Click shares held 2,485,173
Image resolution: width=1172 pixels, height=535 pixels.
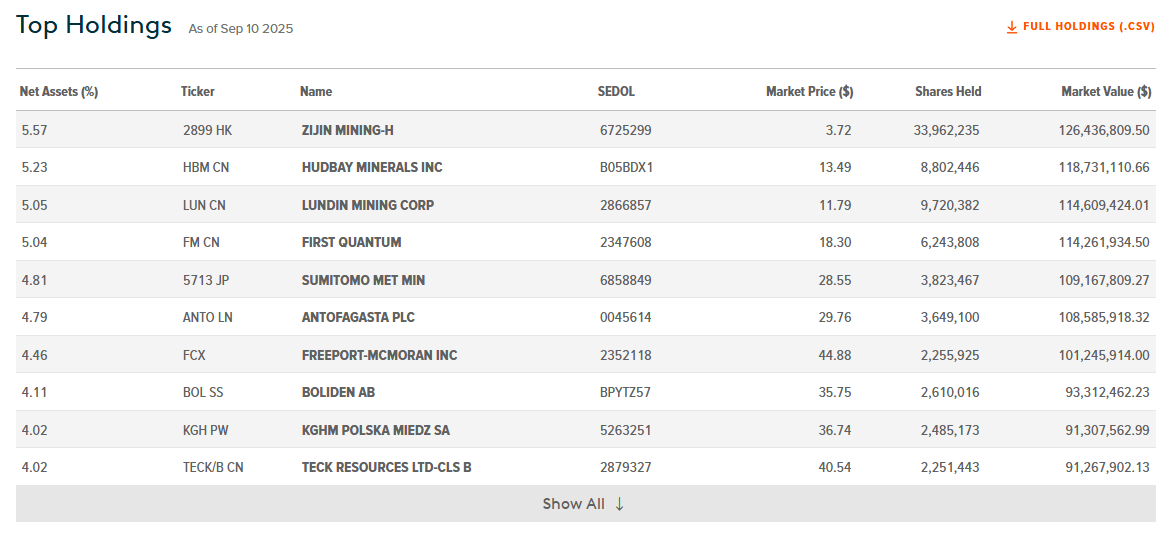(950, 430)
